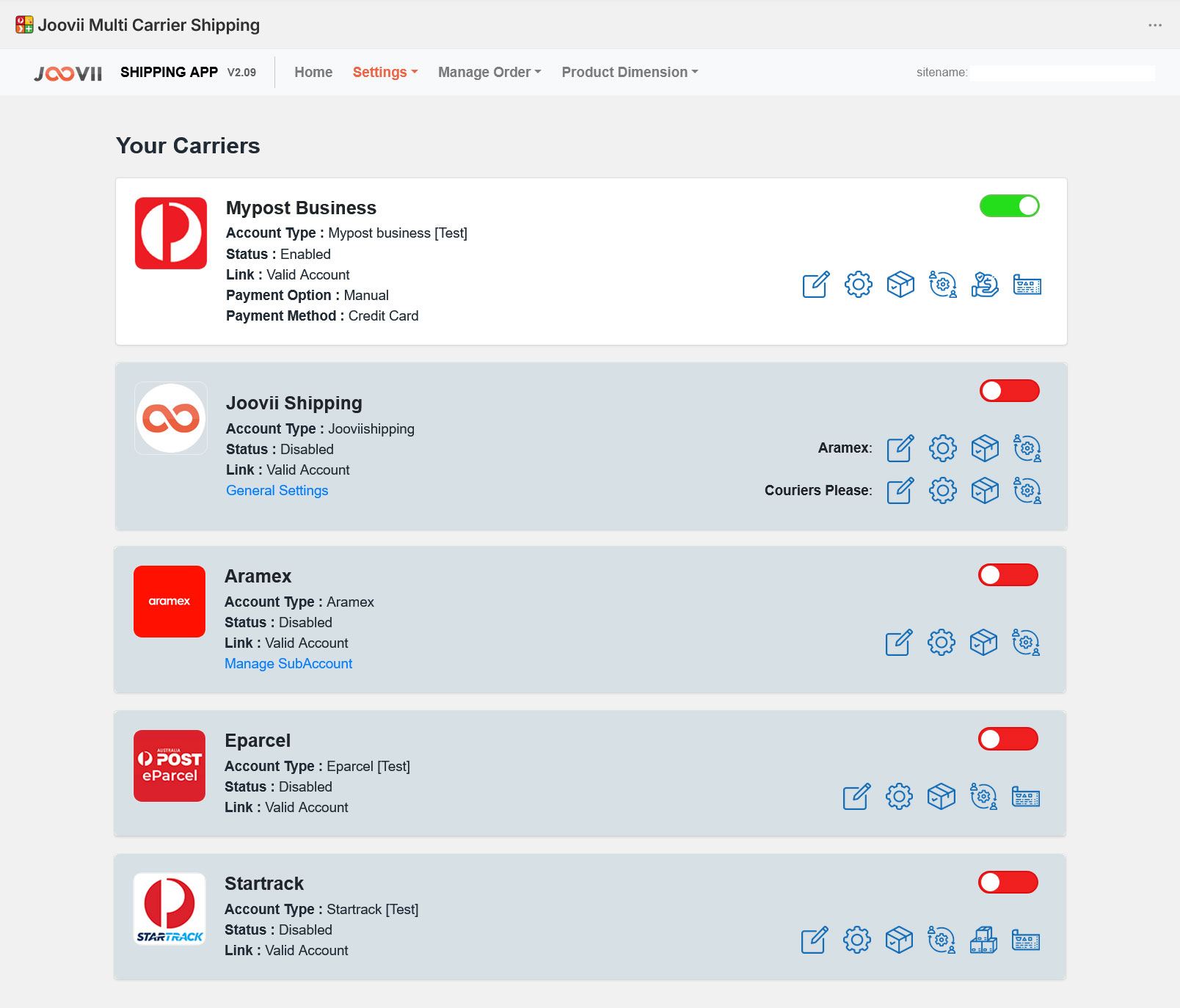Viewport: 1180px width, 1008px height.
Task: Click the user-gear icon for Startrack
Action: coord(942,940)
